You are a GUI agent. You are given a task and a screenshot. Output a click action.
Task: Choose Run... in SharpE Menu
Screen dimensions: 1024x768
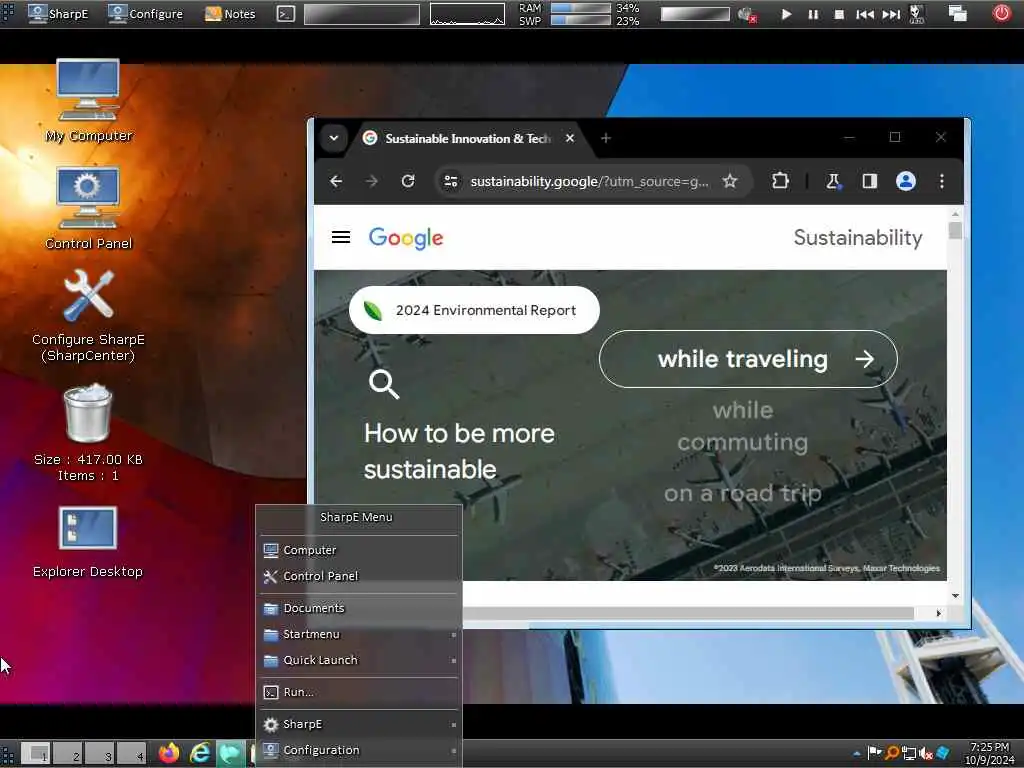[x=359, y=692]
